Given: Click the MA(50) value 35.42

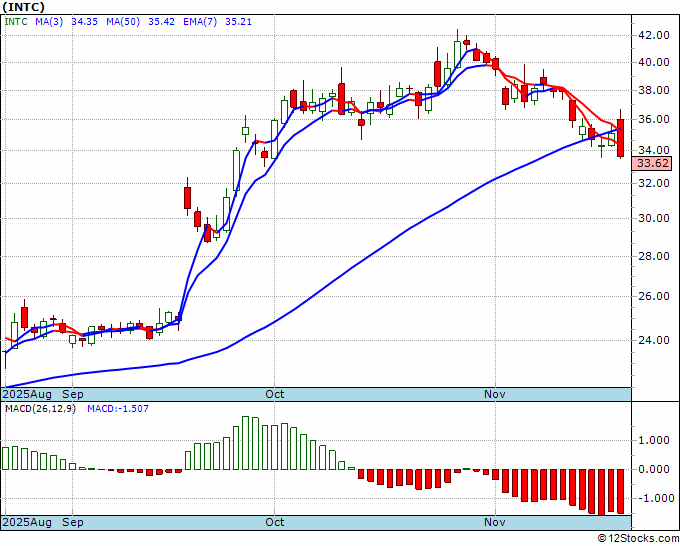Looking at the screenshot, I should coord(161,22).
